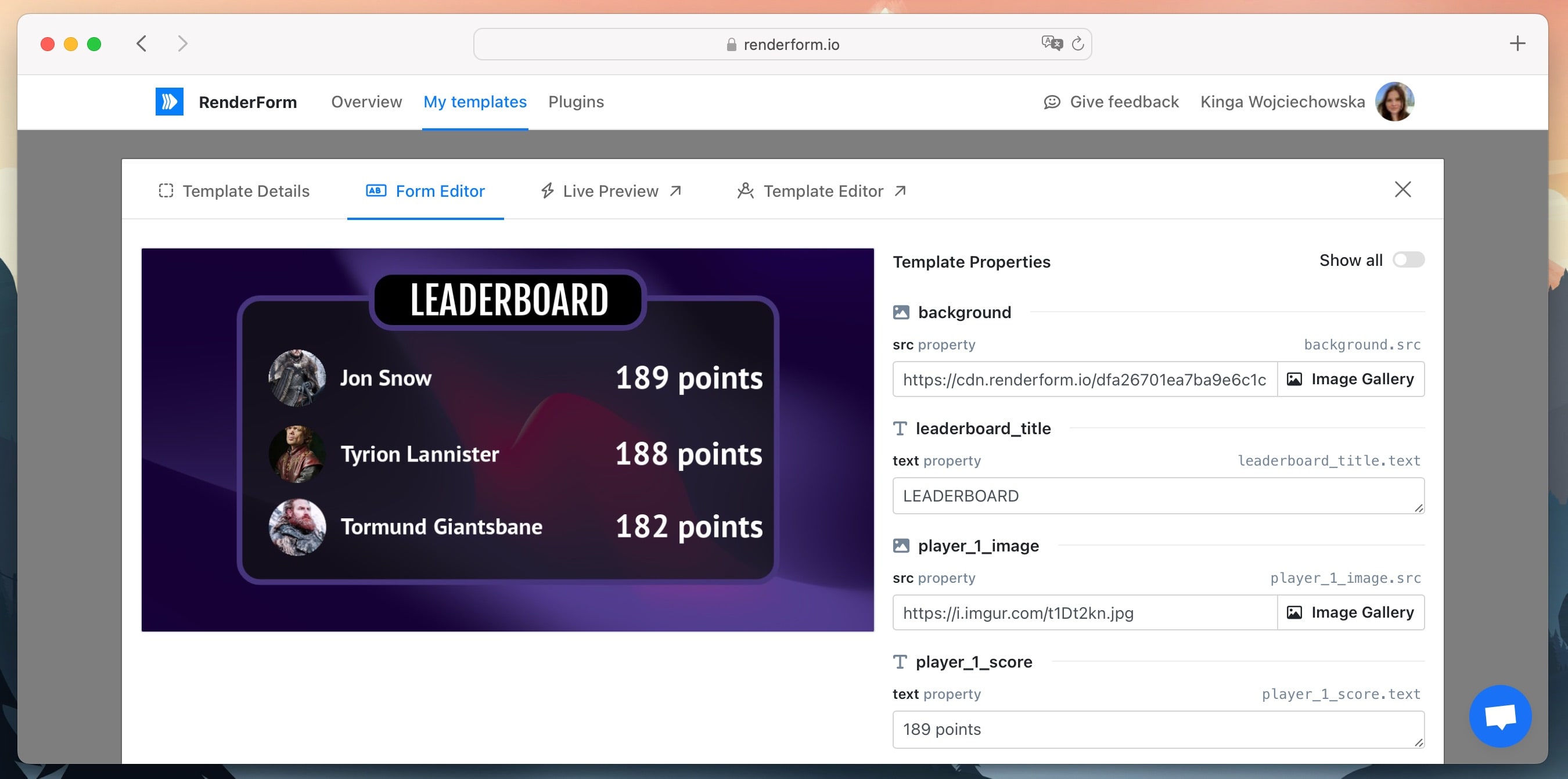Click the external-link arrow beside Live Preview
1568x779 pixels.
(x=675, y=190)
